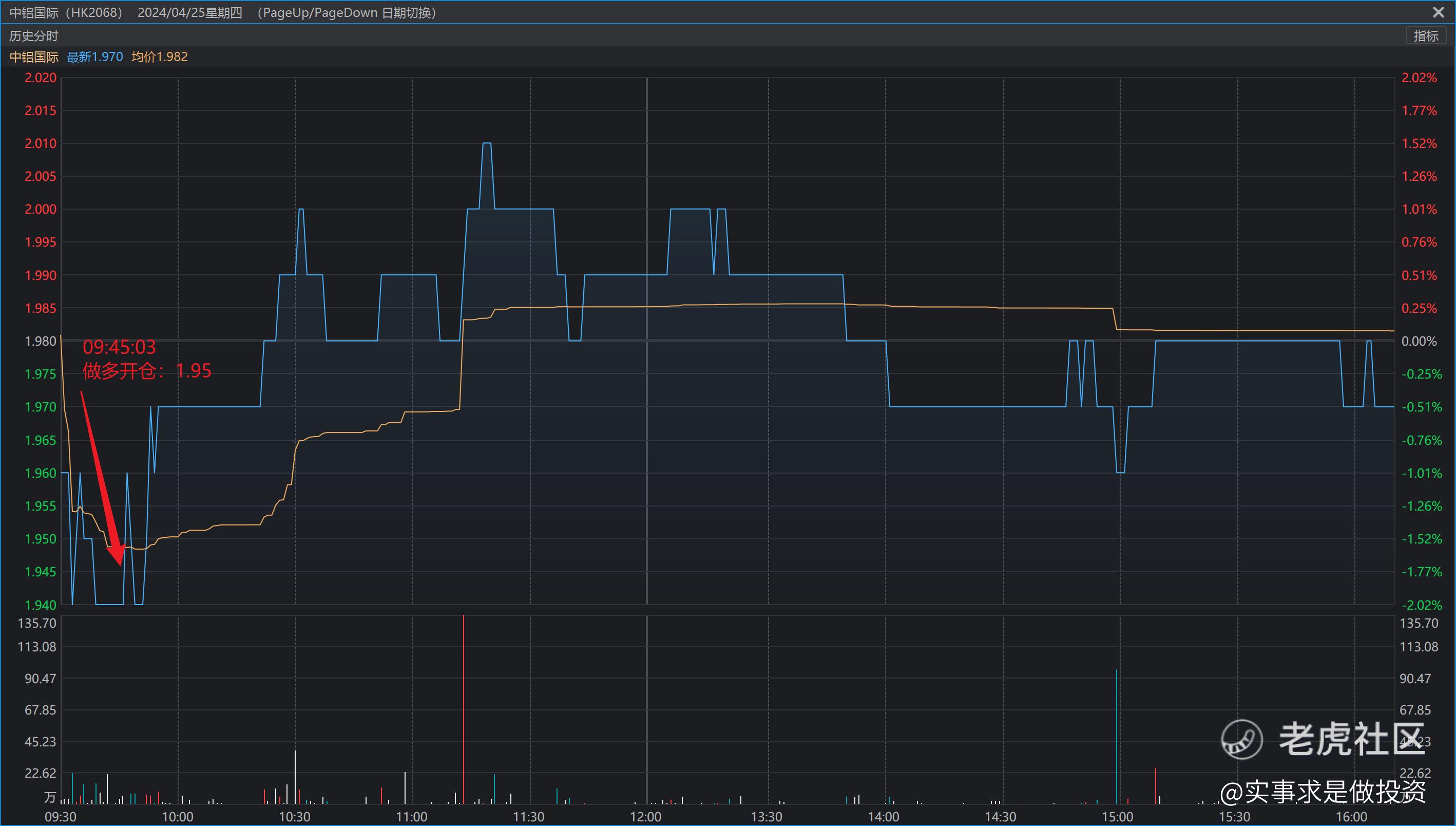
Task: Click the 14:30 time axis label
Action: pos(1000,817)
